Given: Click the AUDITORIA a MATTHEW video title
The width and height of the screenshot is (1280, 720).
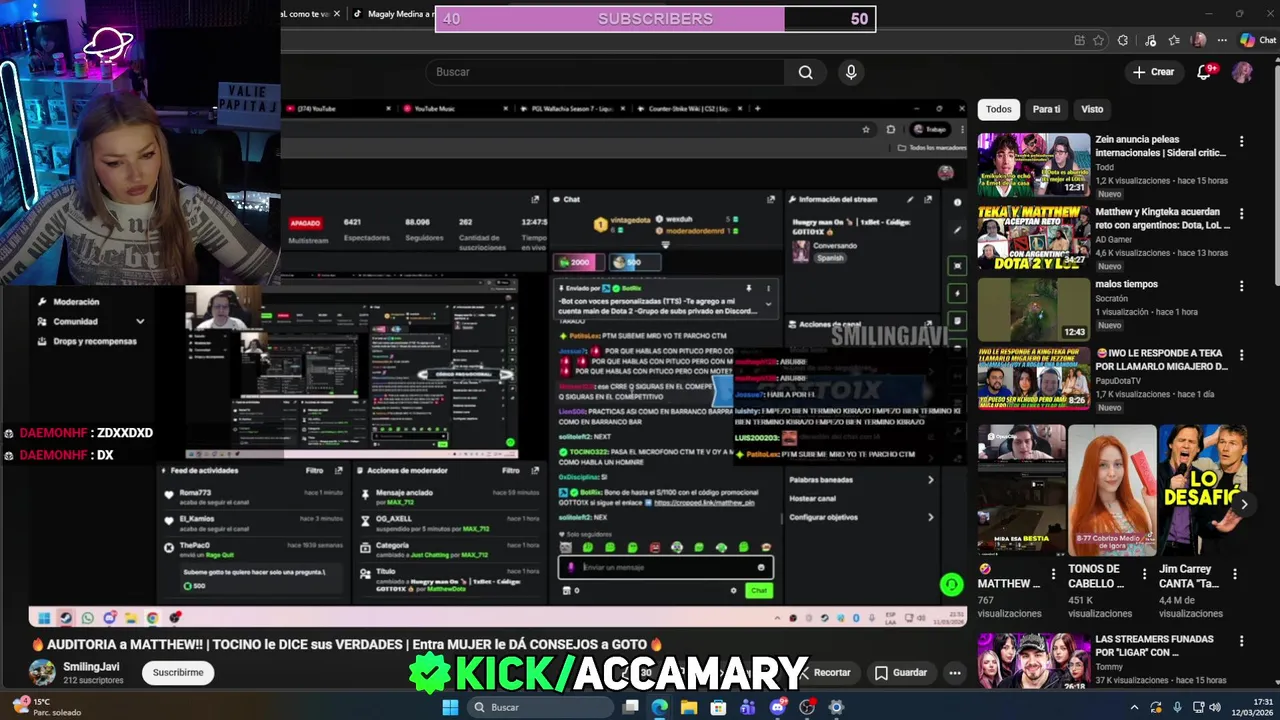Looking at the screenshot, I should coord(346,645).
